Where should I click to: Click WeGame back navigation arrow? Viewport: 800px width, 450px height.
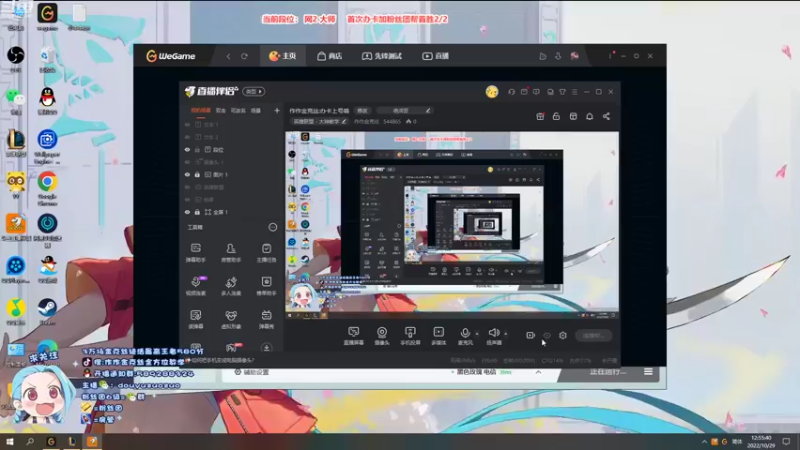click(228, 56)
